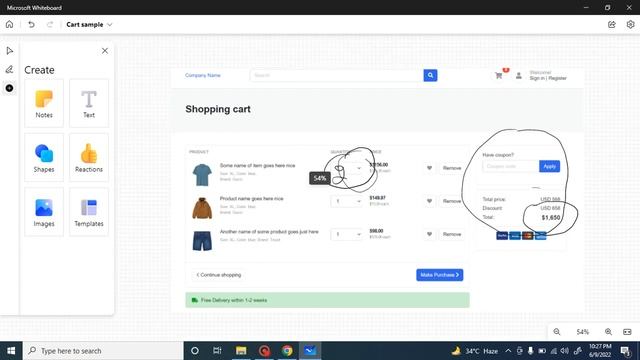This screenshot has height=360, width=640.
Task: Click the blue search button in mockup
Action: click(x=430, y=75)
